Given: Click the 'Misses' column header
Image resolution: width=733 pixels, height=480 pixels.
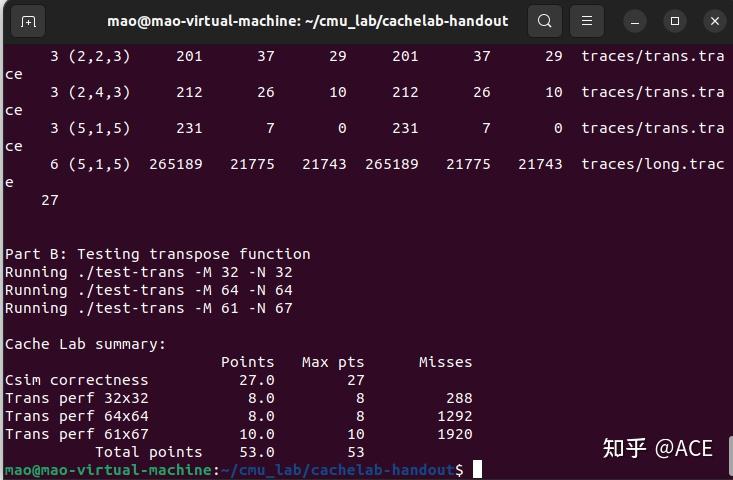Looking at the screenshot, I should click(x=446, y=362).
